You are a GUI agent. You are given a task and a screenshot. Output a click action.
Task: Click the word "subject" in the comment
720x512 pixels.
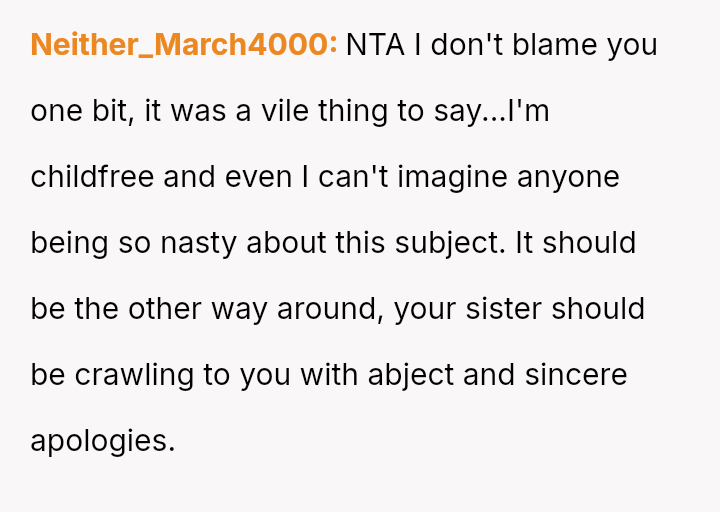[446, 243]
